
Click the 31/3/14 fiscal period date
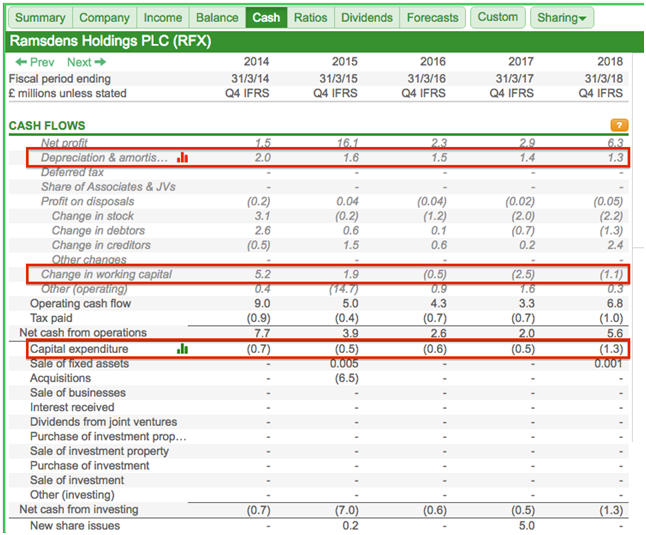coord(250,78)
